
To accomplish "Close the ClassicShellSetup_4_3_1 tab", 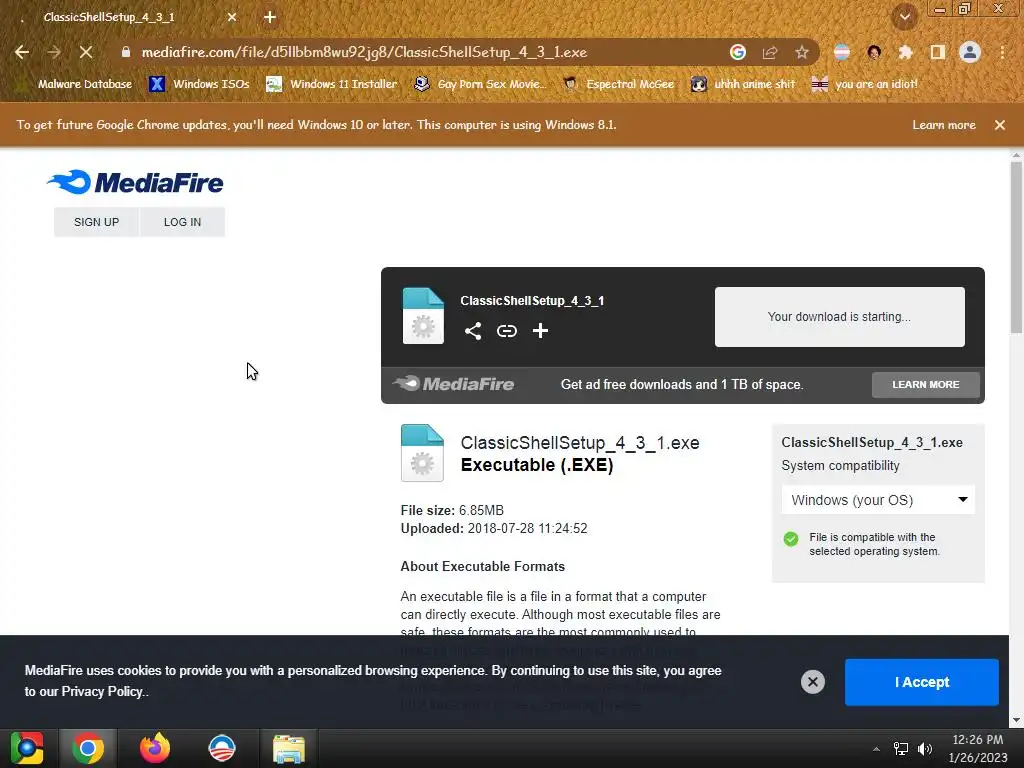I will point(232,18).
